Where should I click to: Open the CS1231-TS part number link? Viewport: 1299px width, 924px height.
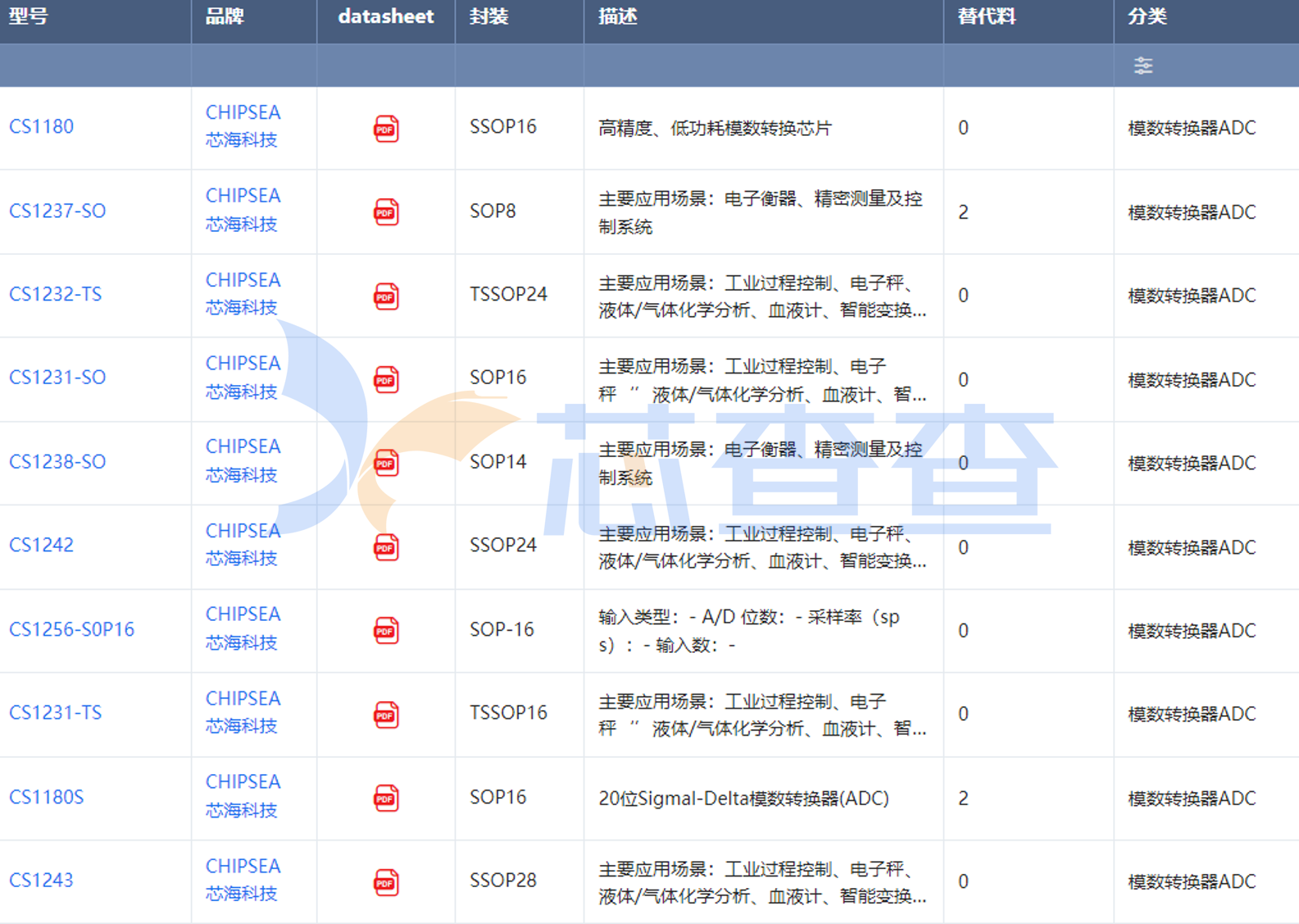(x=56, y=713)
